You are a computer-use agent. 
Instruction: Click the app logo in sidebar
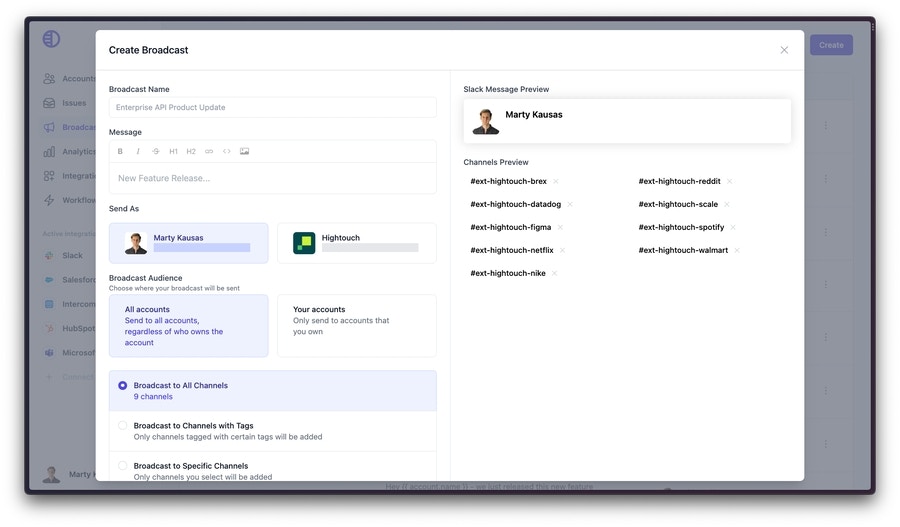click(51, 38)
